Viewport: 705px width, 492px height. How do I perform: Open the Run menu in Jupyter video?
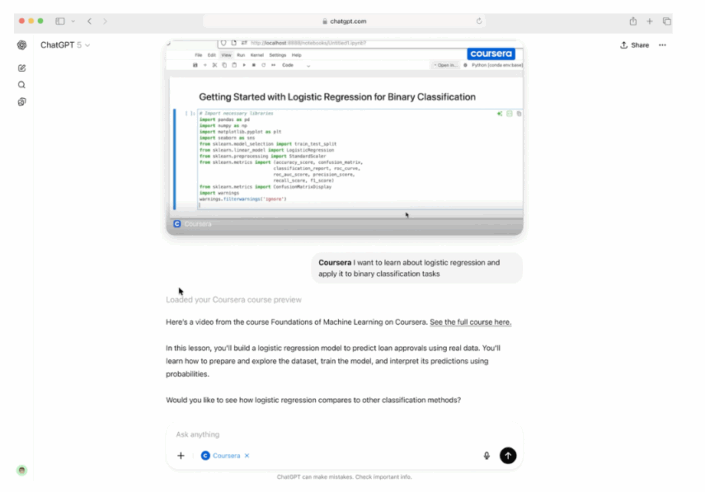241,55
